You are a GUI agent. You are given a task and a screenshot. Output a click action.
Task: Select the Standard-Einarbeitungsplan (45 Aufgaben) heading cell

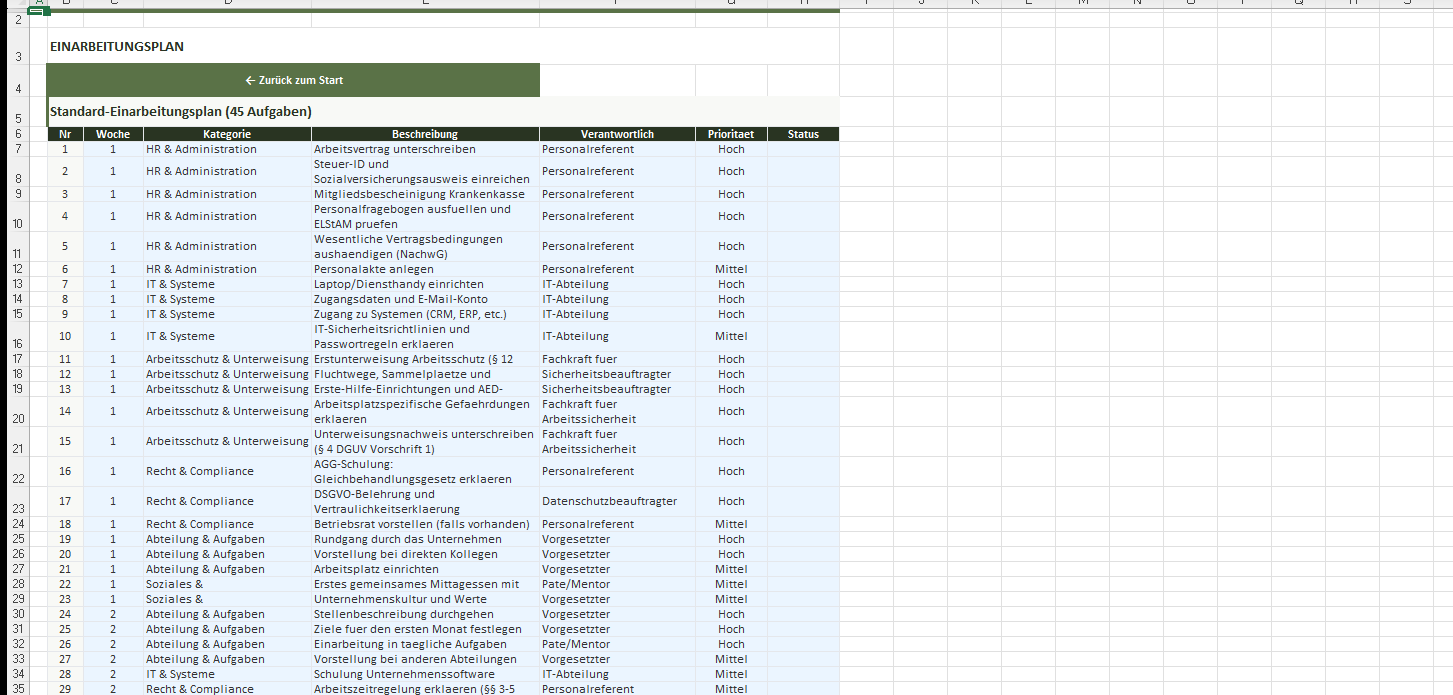pyautogui.click(x=181, y=111)
